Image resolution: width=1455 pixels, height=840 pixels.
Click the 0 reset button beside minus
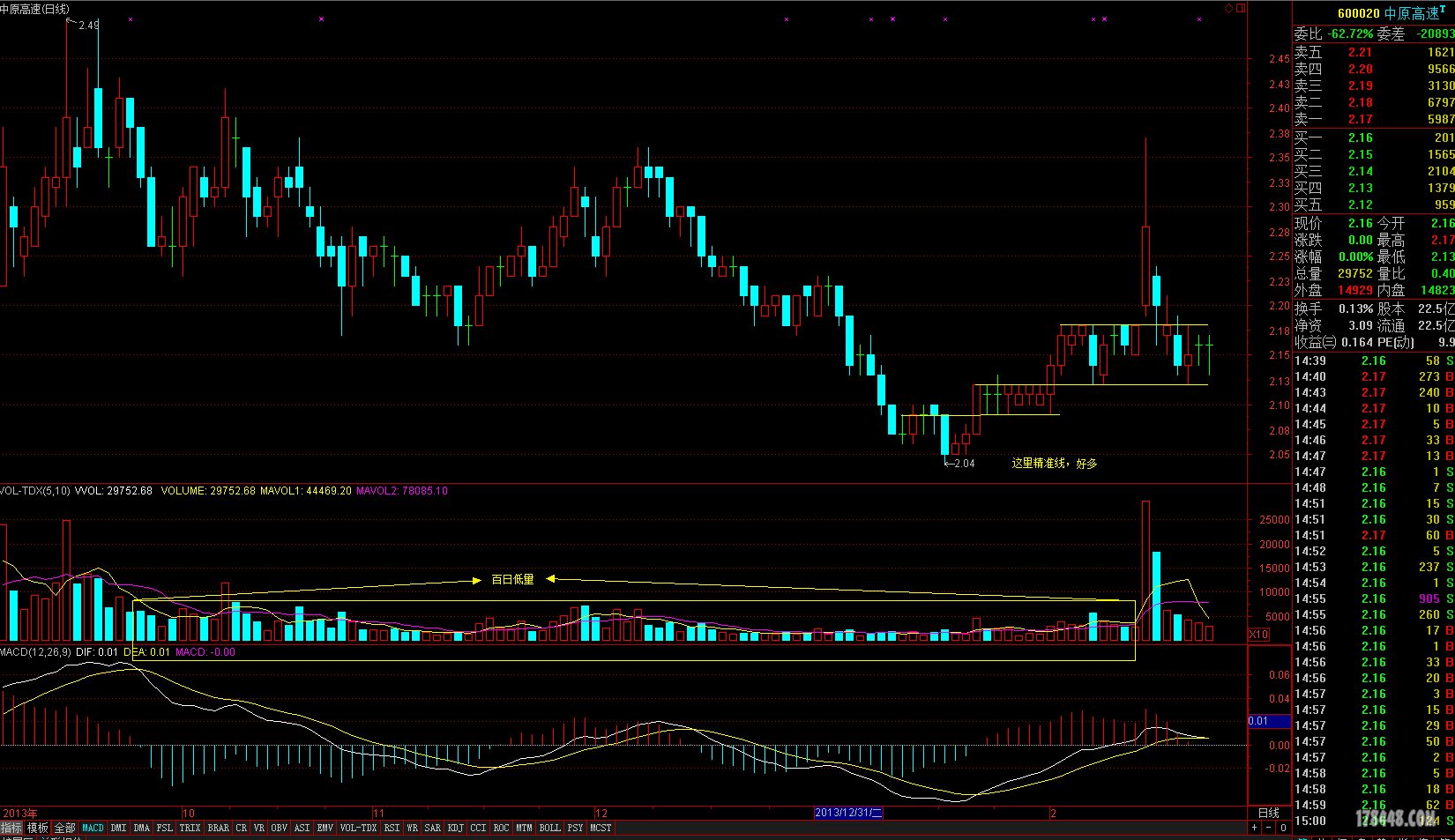pos(1284,828)
